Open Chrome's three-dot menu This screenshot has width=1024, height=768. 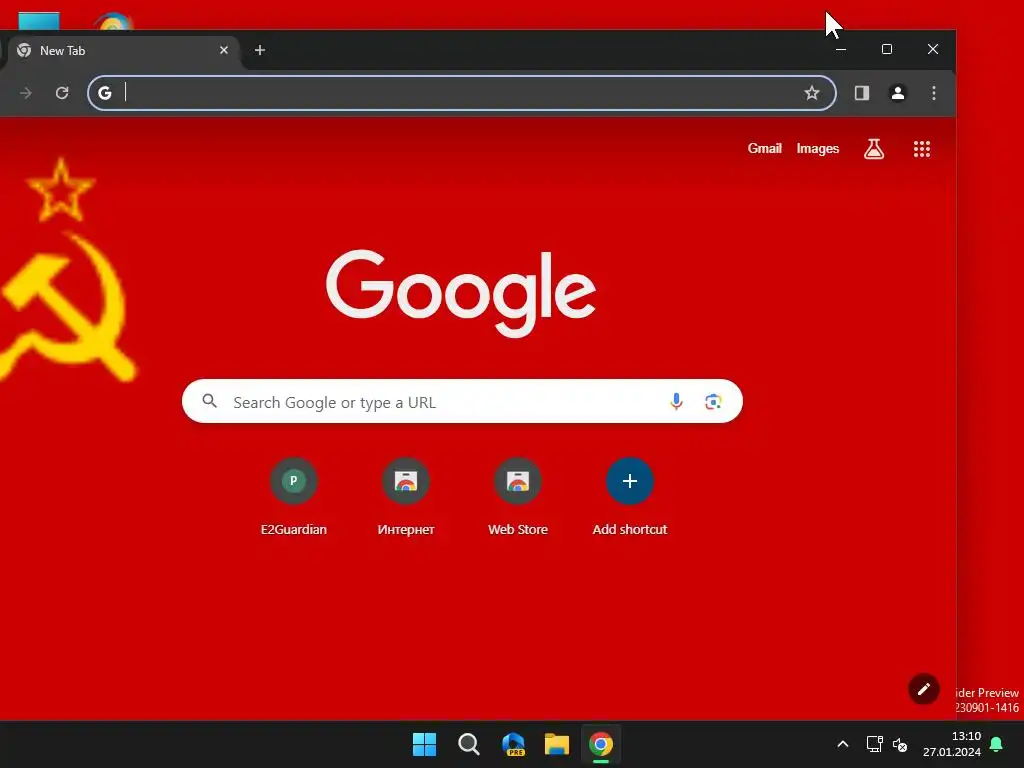tap(934, 93)
